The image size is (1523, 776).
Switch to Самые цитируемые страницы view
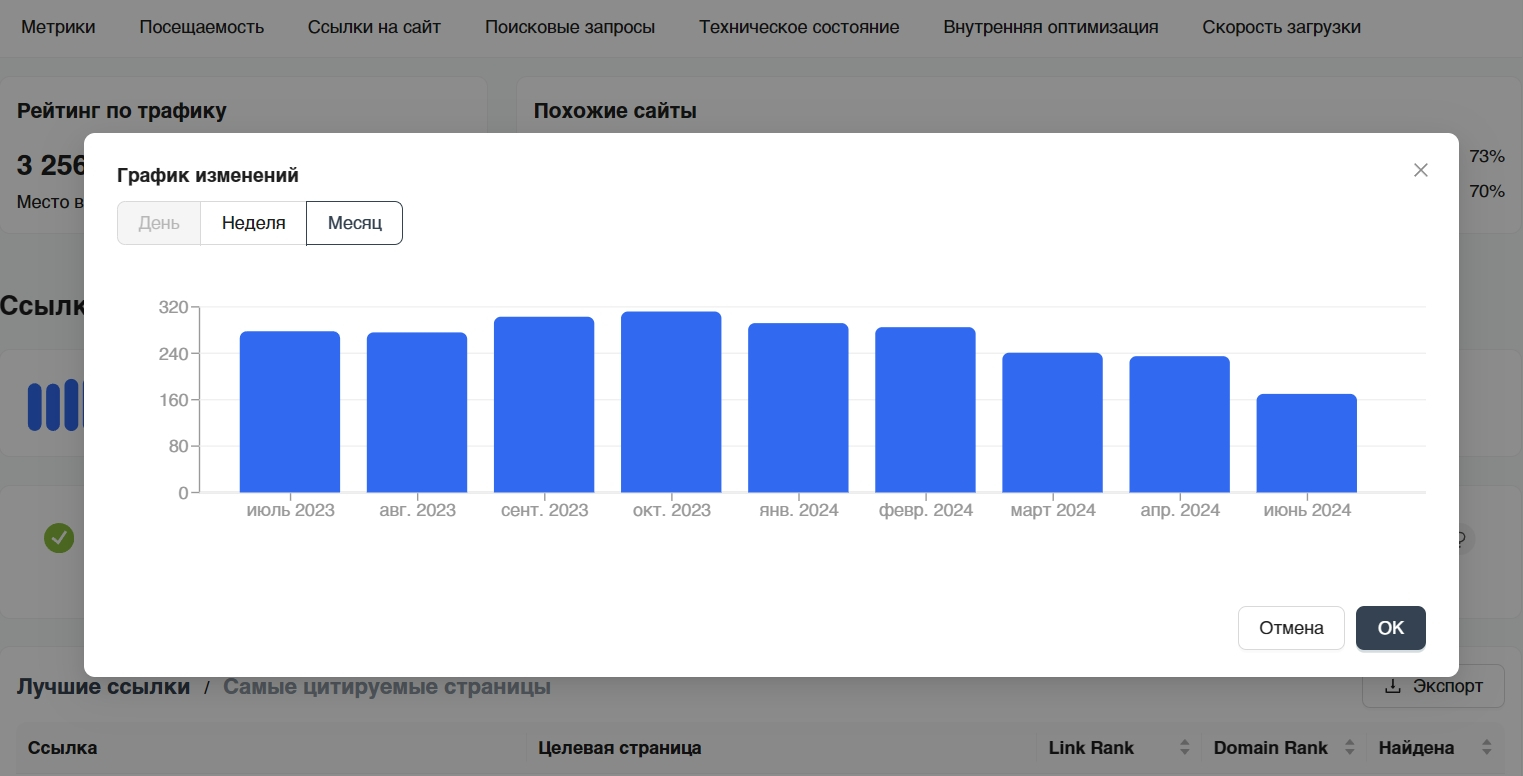click(387, 687)
